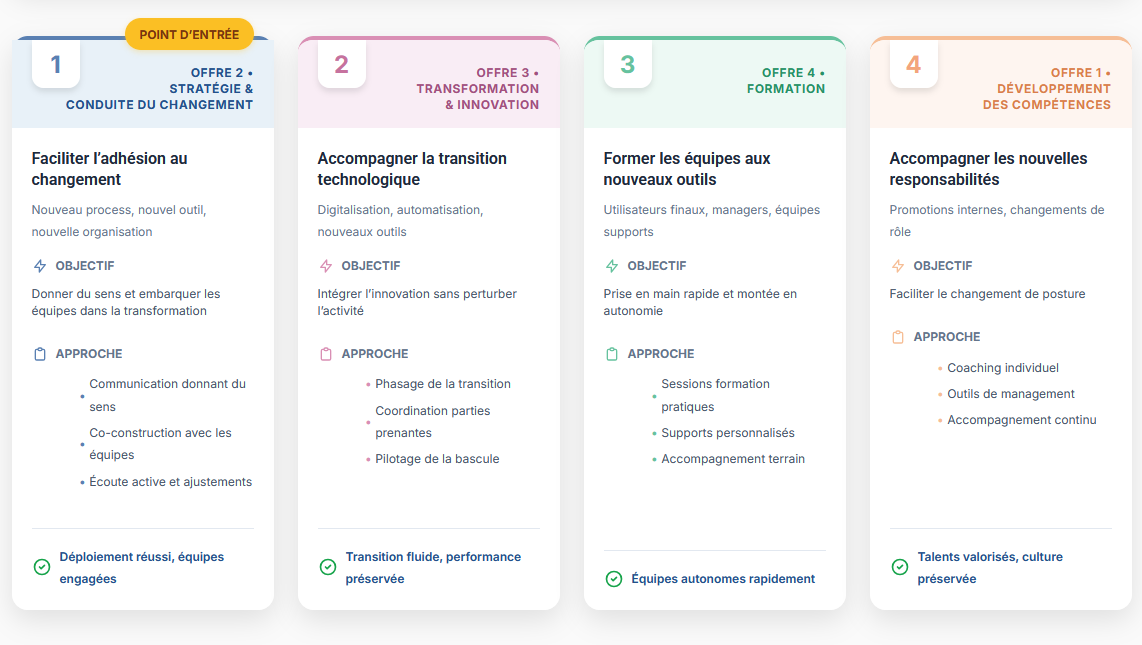1142x645 pixels.
Task: Select the number 1 step badge
Action: (56, 64)
